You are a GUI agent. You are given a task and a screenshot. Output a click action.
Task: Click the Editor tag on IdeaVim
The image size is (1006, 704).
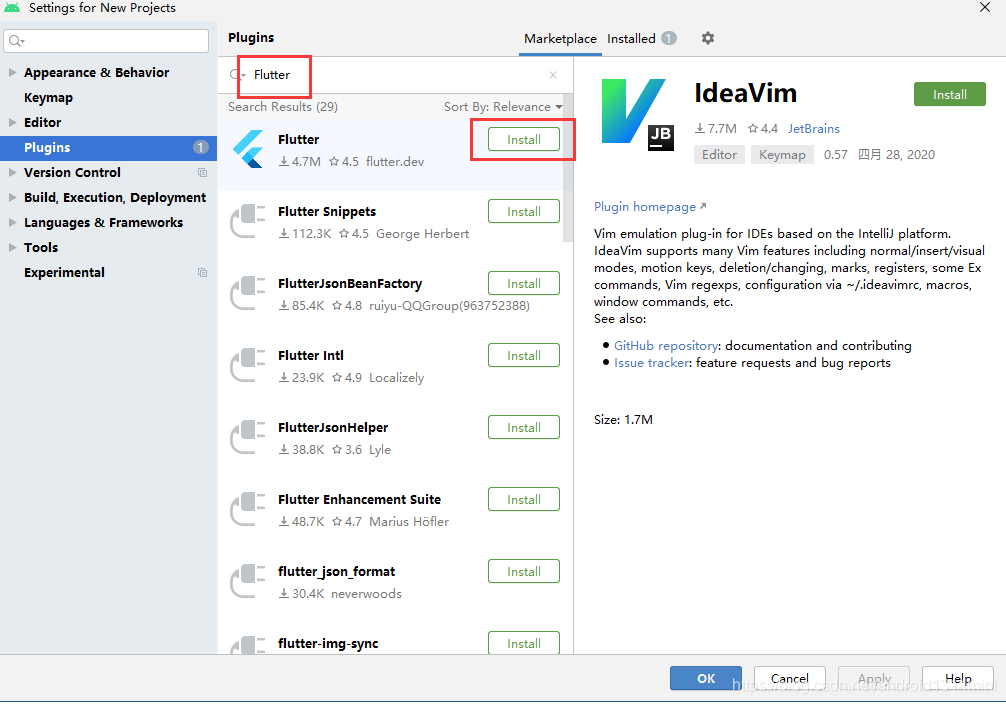[719, 155]
